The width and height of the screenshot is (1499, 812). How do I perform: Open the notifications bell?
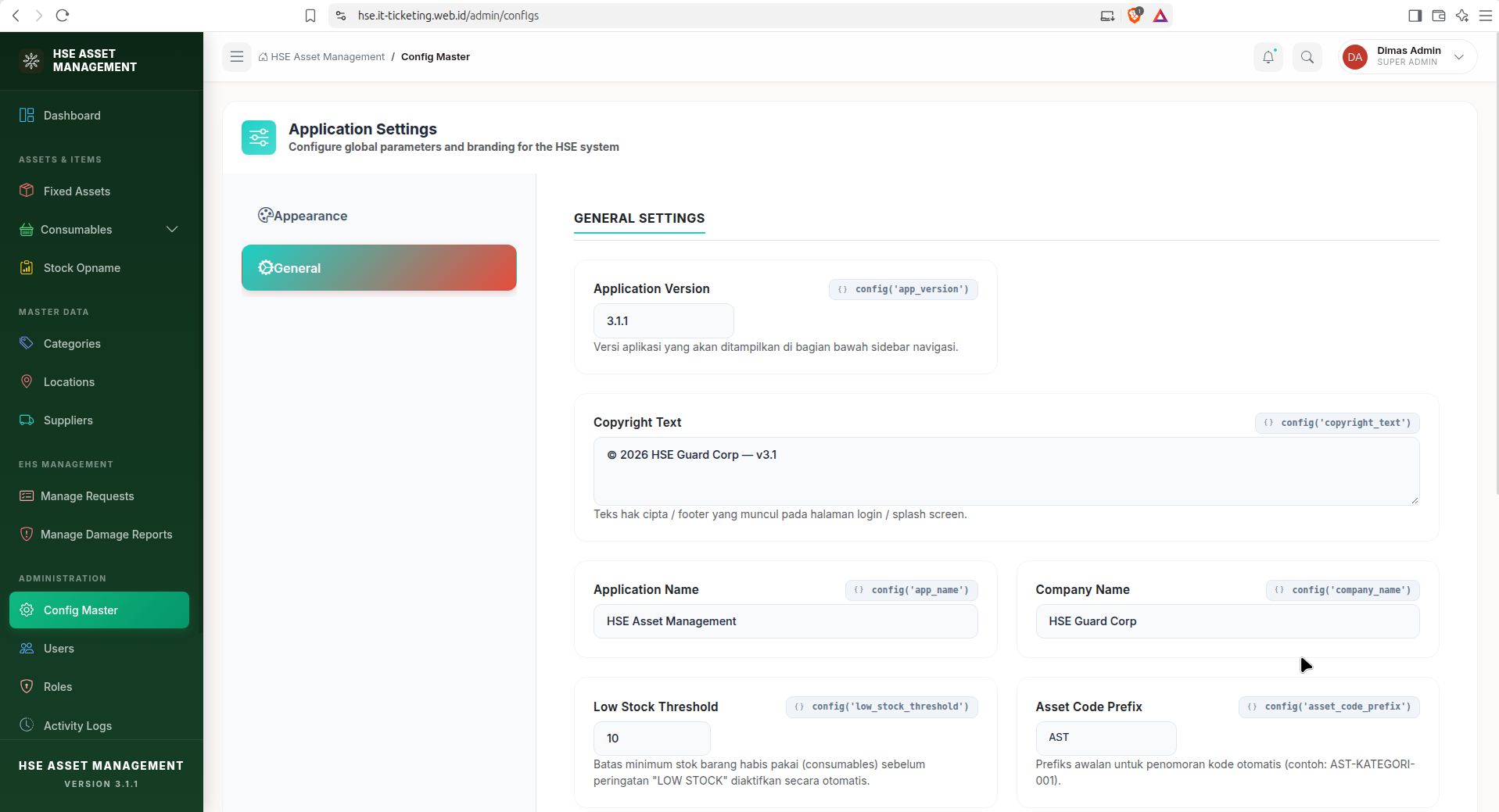click(1268, 57)
